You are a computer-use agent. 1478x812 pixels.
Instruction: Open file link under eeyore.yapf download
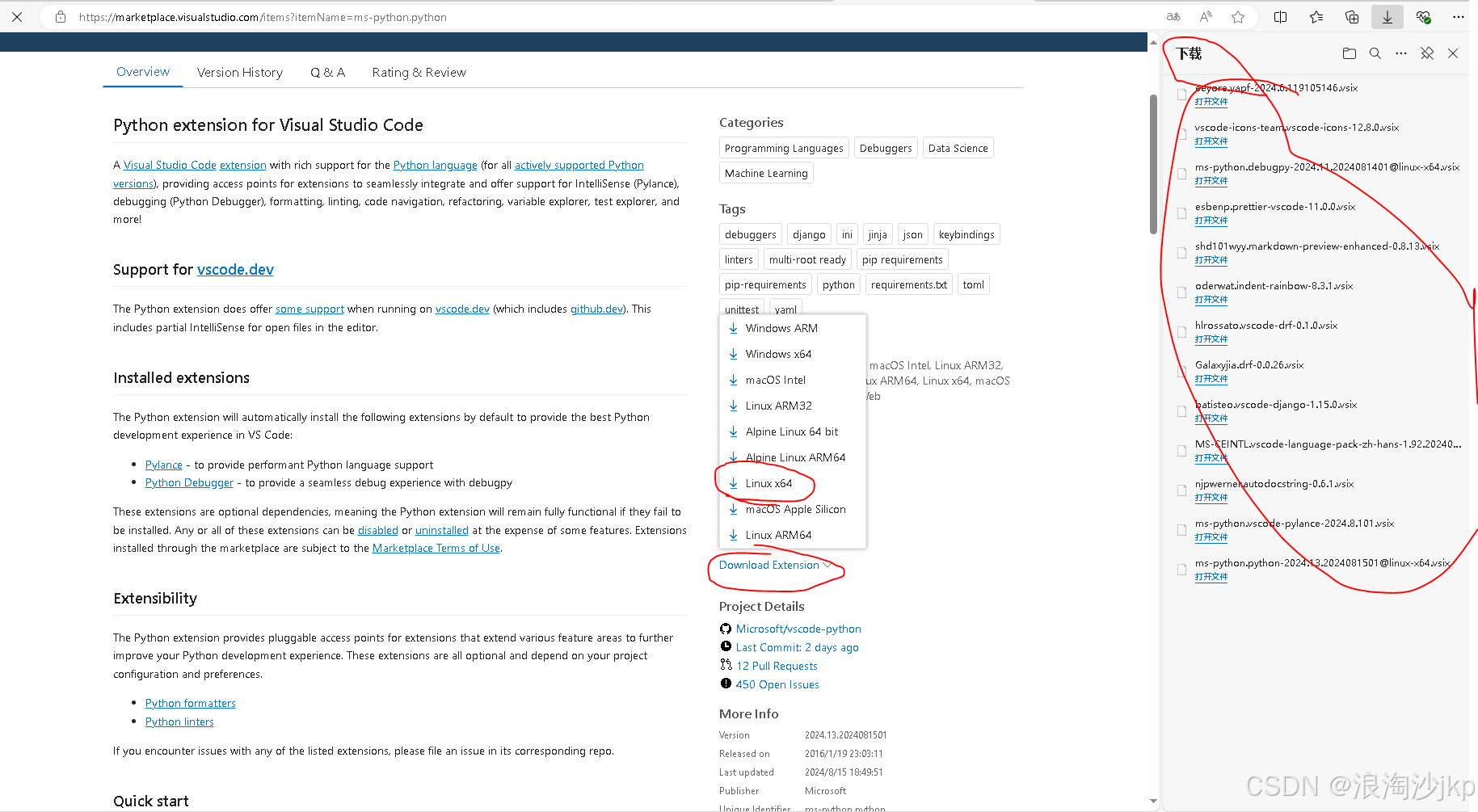[1211, 102]
